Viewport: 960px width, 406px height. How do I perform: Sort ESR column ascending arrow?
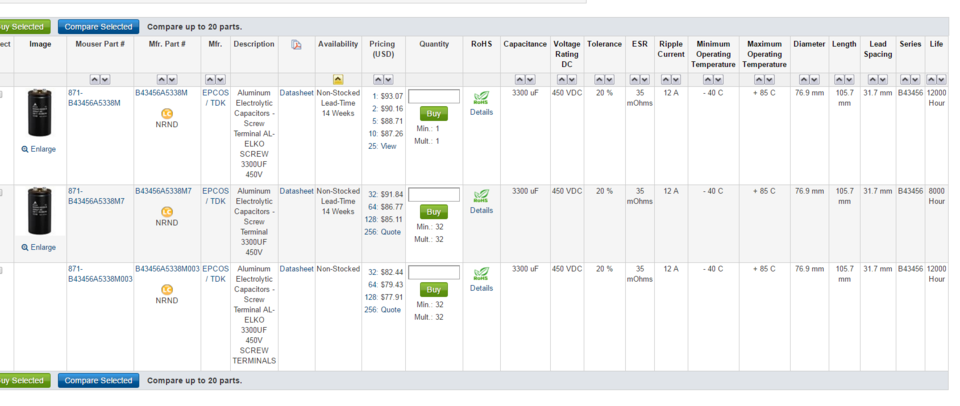tap(634, 80)
